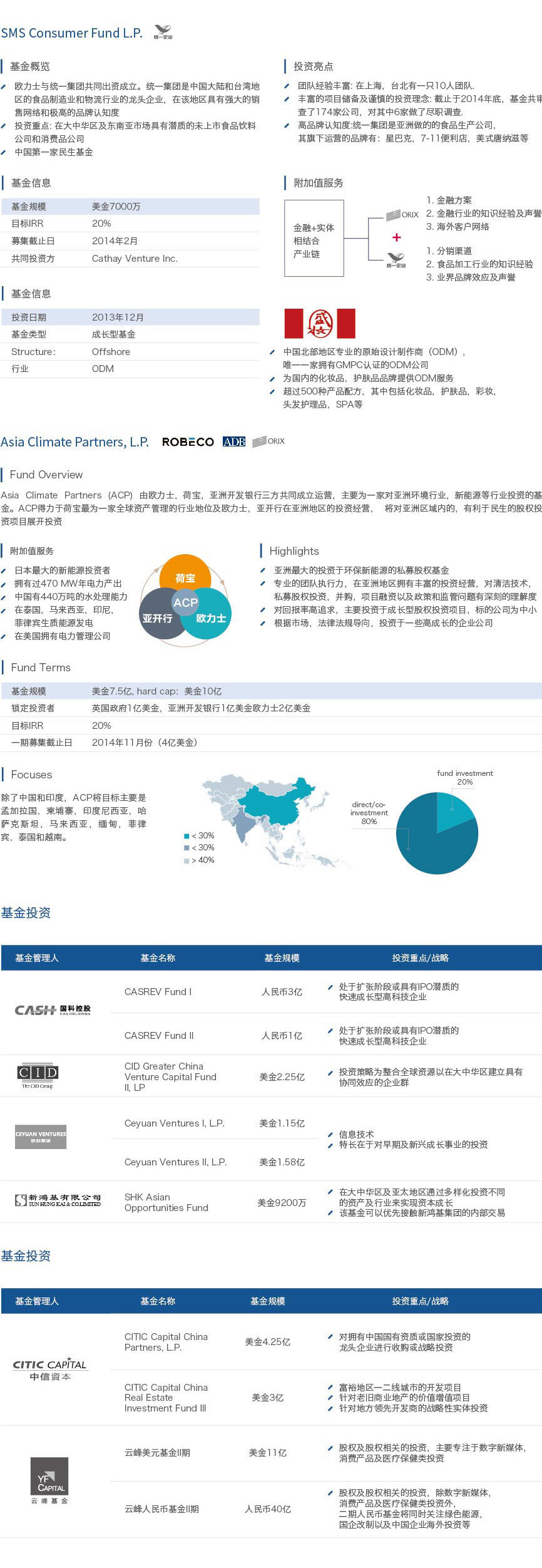The image size is (542, 1568).
Task: Click the red plus sign below ORIX
Action: tap(396, 237)
